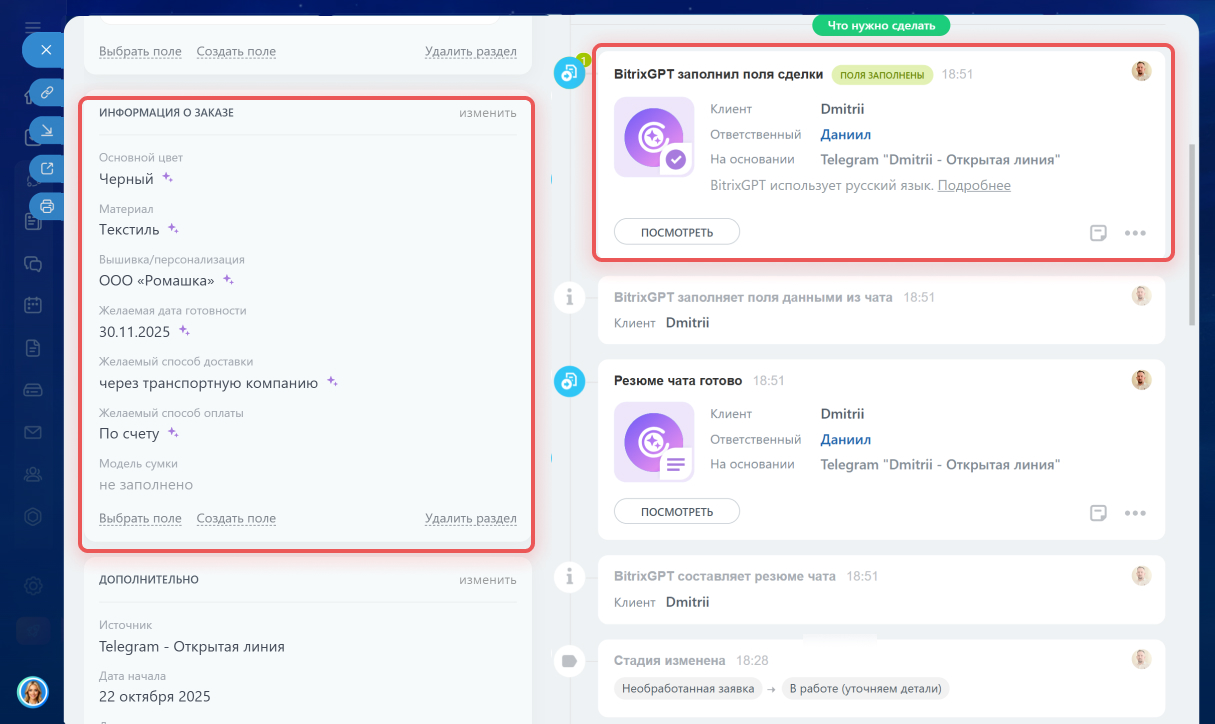Open three-dots menu on fields-filled card
The height and width of the screenshot is (724, 1215).
click(x=1134, y=233)
